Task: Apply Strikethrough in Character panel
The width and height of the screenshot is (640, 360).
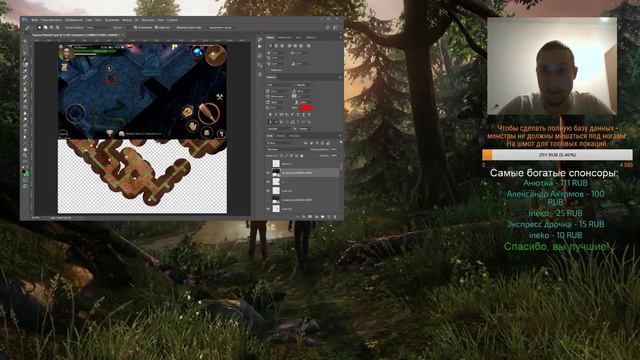Action: pos(309,115)
